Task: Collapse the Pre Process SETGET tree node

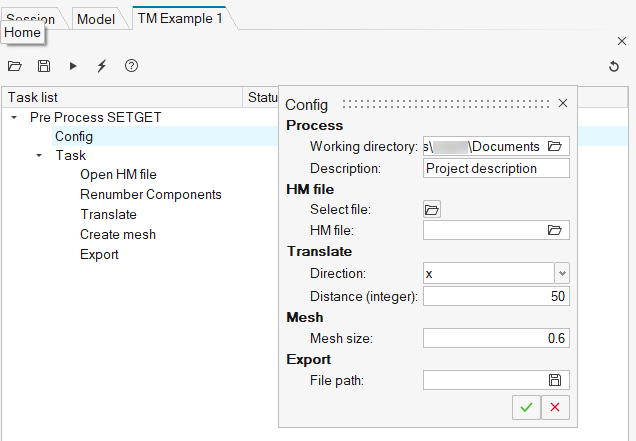Action: [14, 117]
